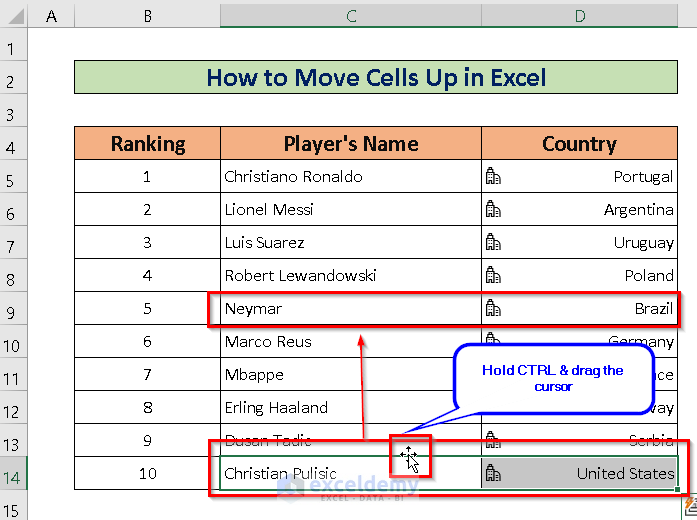Select ranking cell with value 6
697x520 pixels.
[148, 341]
